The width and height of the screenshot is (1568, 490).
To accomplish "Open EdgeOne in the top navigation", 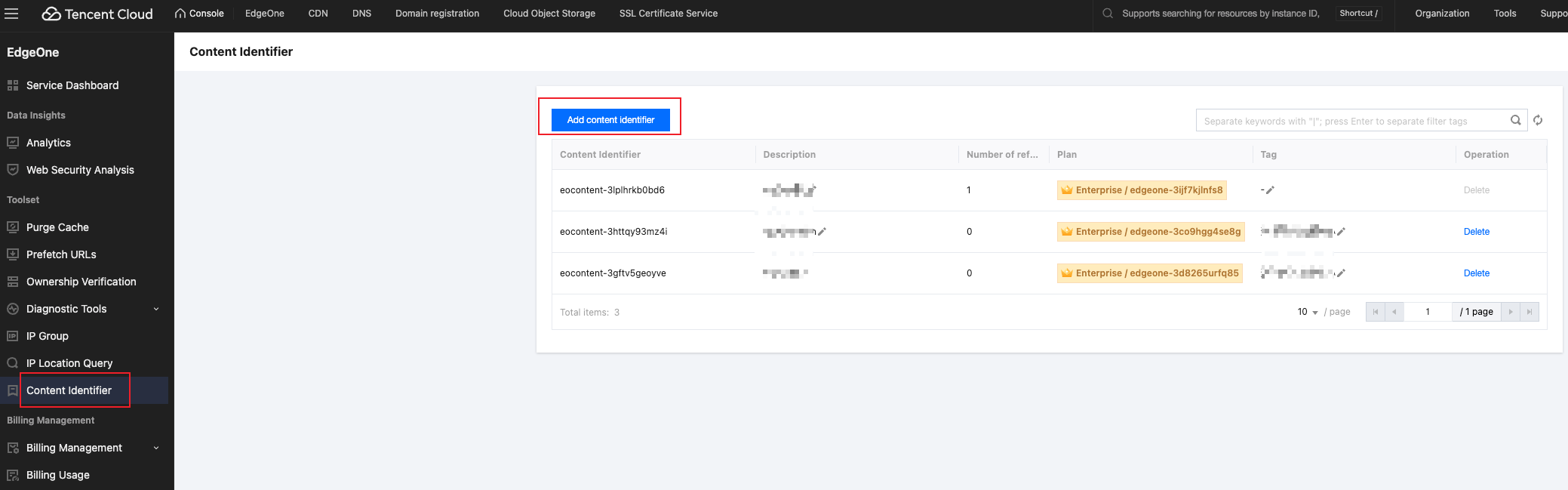I will (264, 14).
